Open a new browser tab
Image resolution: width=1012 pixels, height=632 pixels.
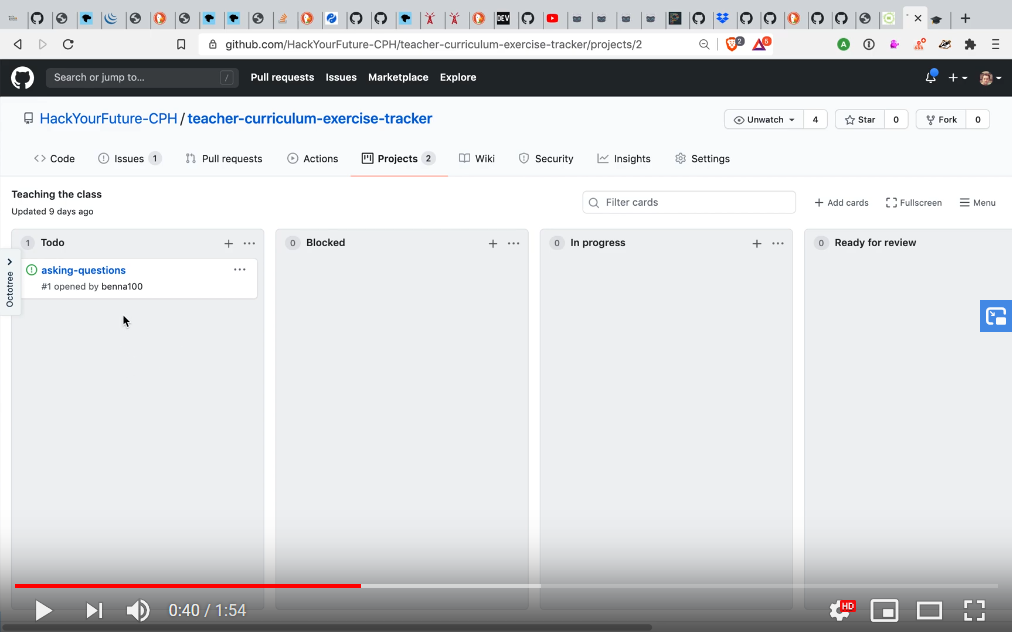coord(965,18)
